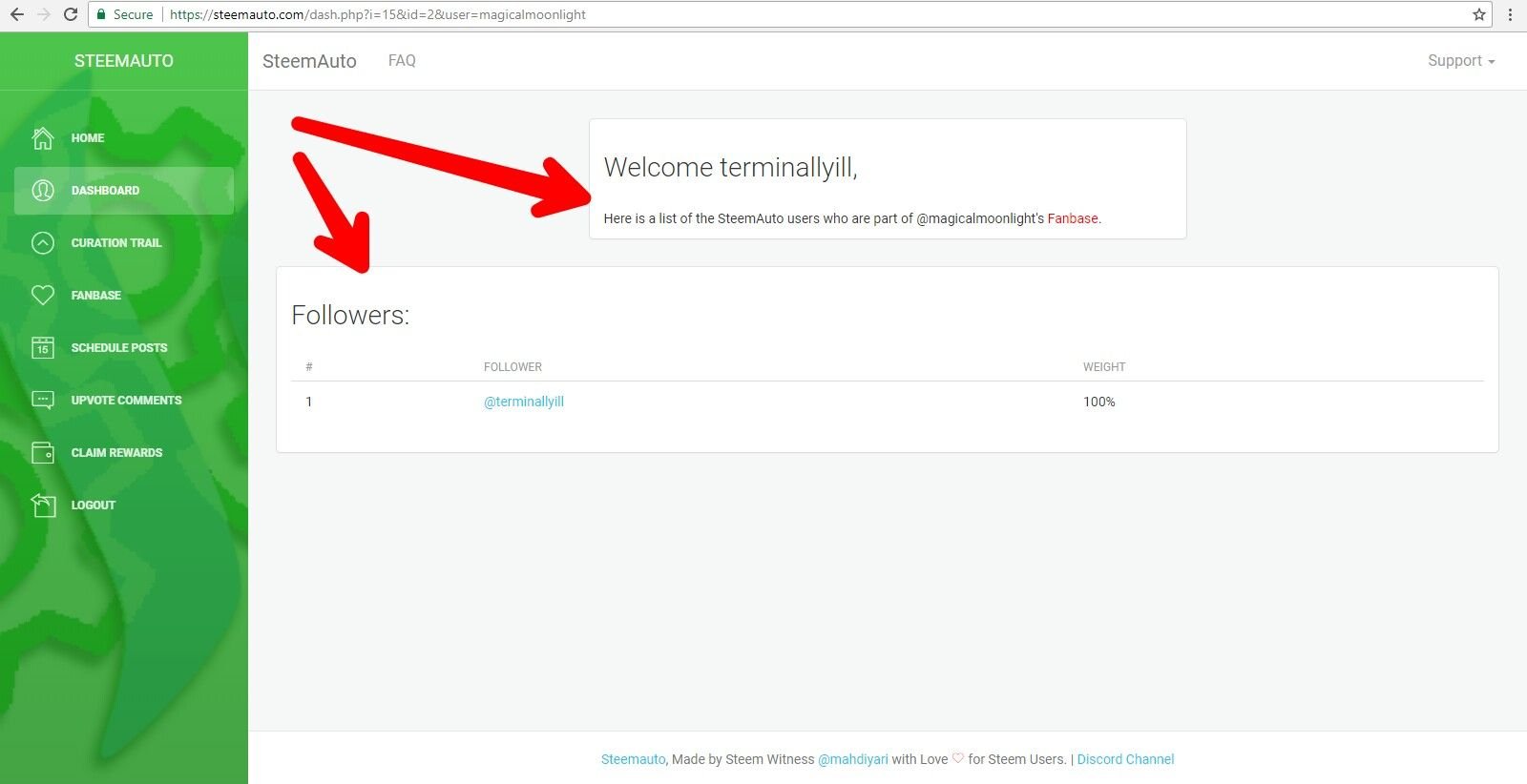Open the Support dropdown menu

point(1461,61)
